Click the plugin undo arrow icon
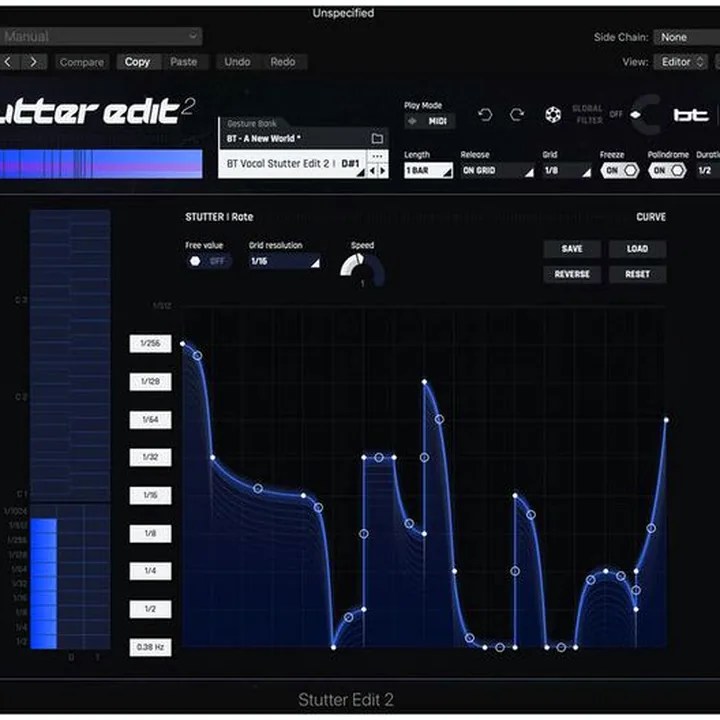This screenshot has width=720, height=720. (x=485, y=115)
